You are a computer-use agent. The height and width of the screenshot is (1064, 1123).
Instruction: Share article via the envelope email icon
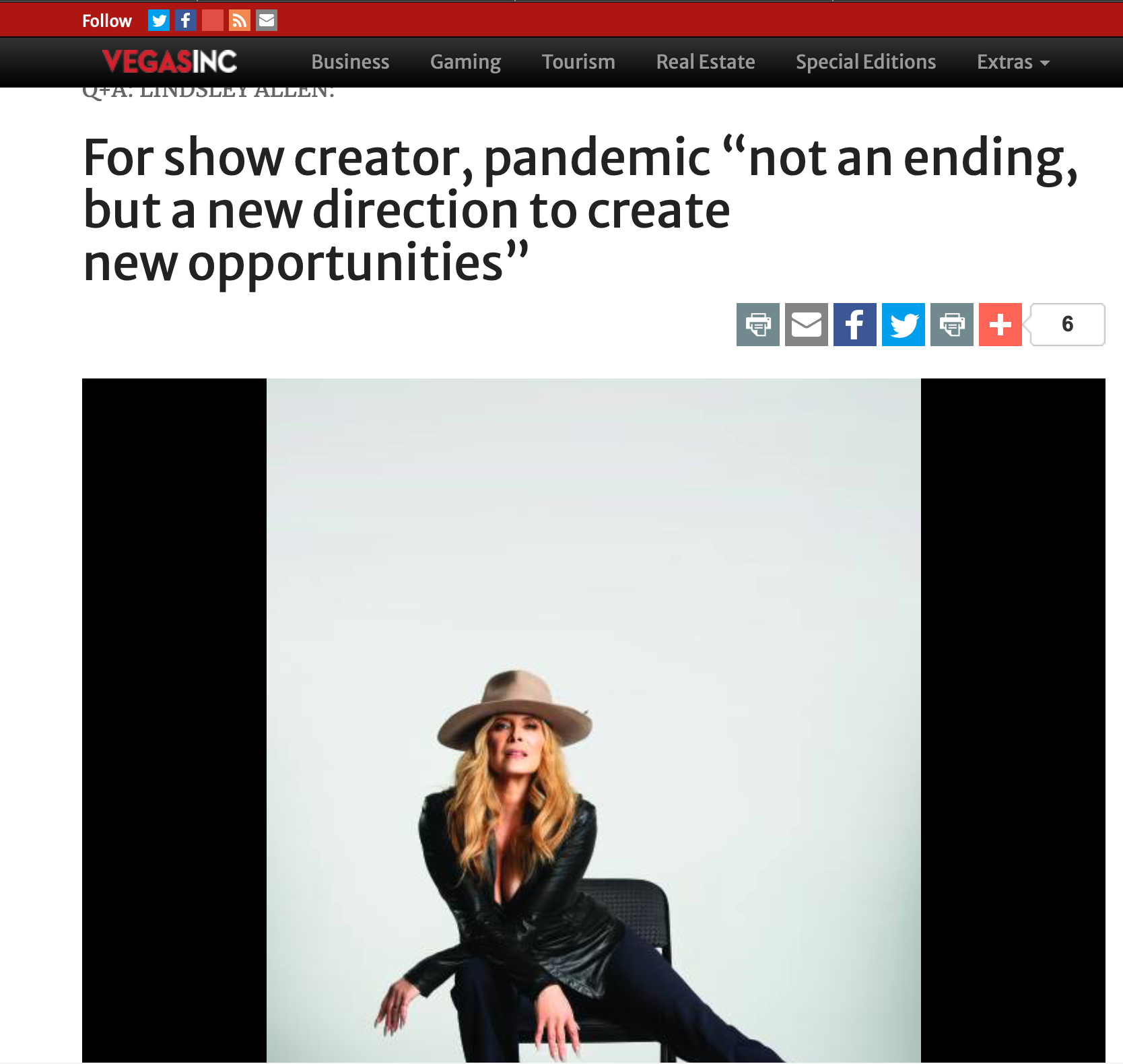tap(807, 325)
